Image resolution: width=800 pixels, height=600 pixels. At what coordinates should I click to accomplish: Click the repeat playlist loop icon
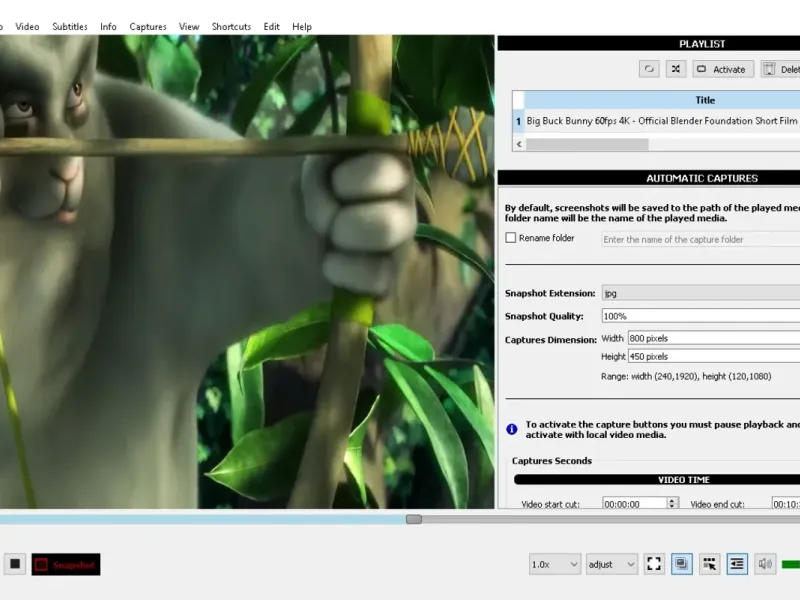click(650, 69)
